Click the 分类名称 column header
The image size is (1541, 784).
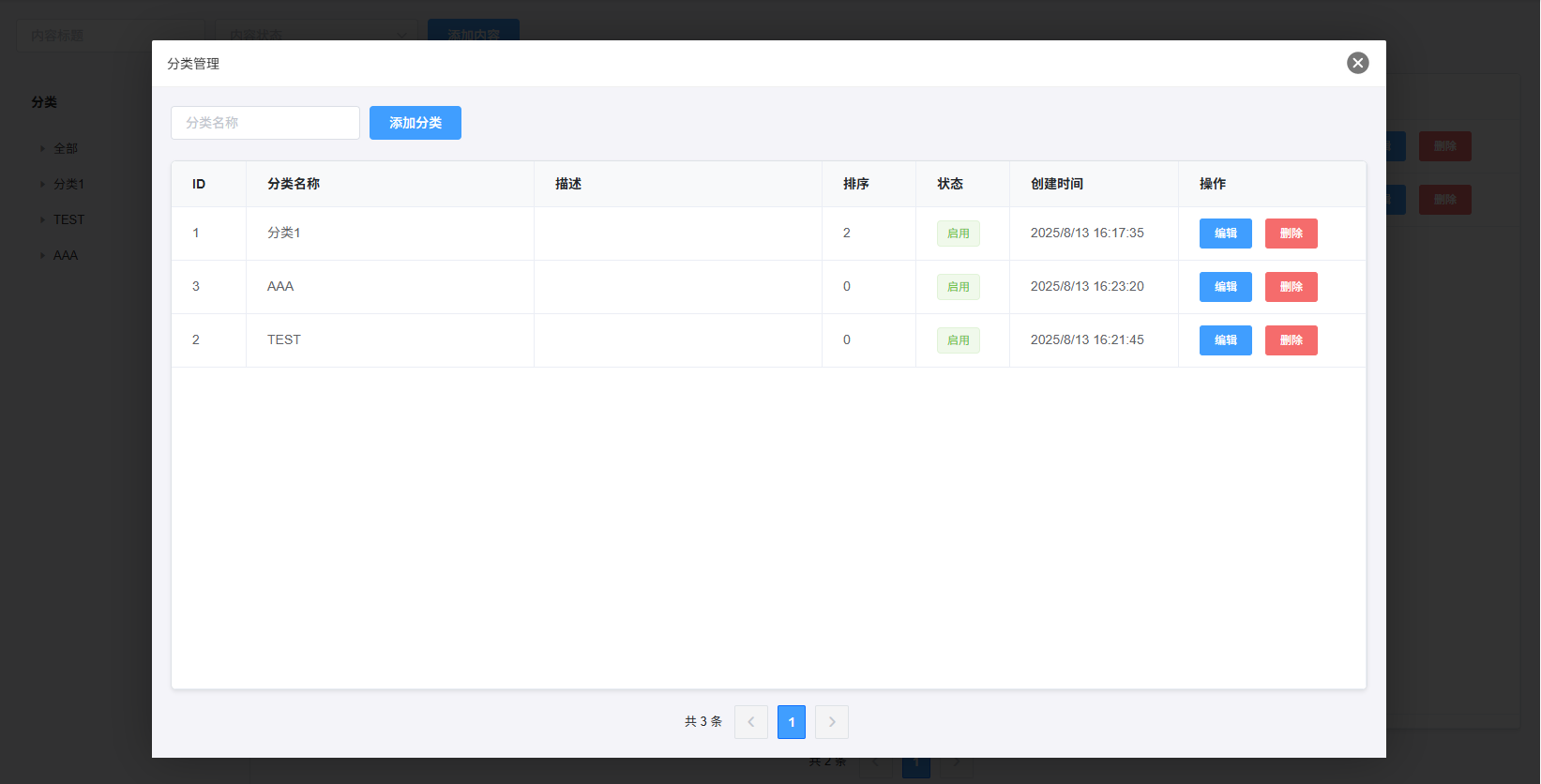(294, 184)
